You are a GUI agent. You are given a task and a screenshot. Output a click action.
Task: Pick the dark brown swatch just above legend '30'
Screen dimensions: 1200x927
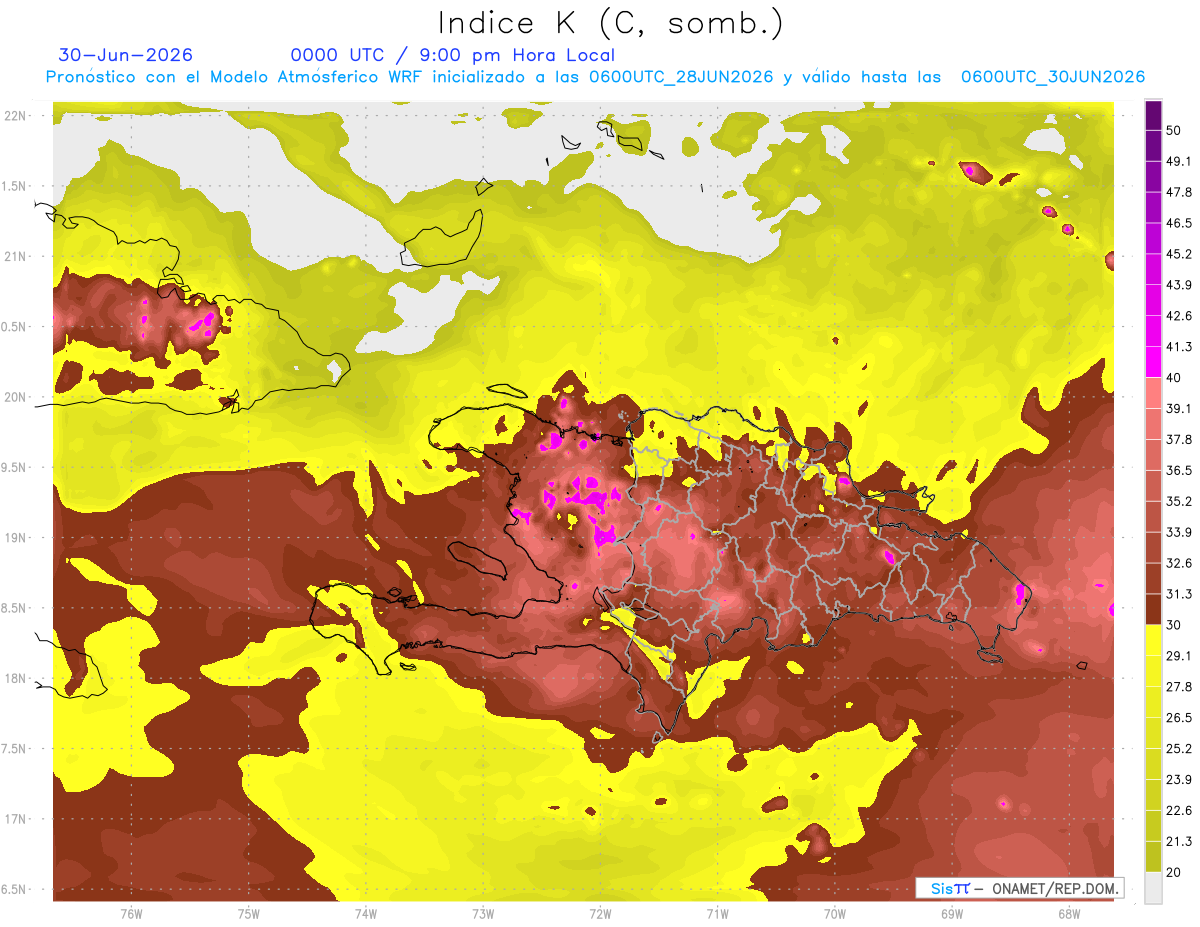[x=1153, y=609]
